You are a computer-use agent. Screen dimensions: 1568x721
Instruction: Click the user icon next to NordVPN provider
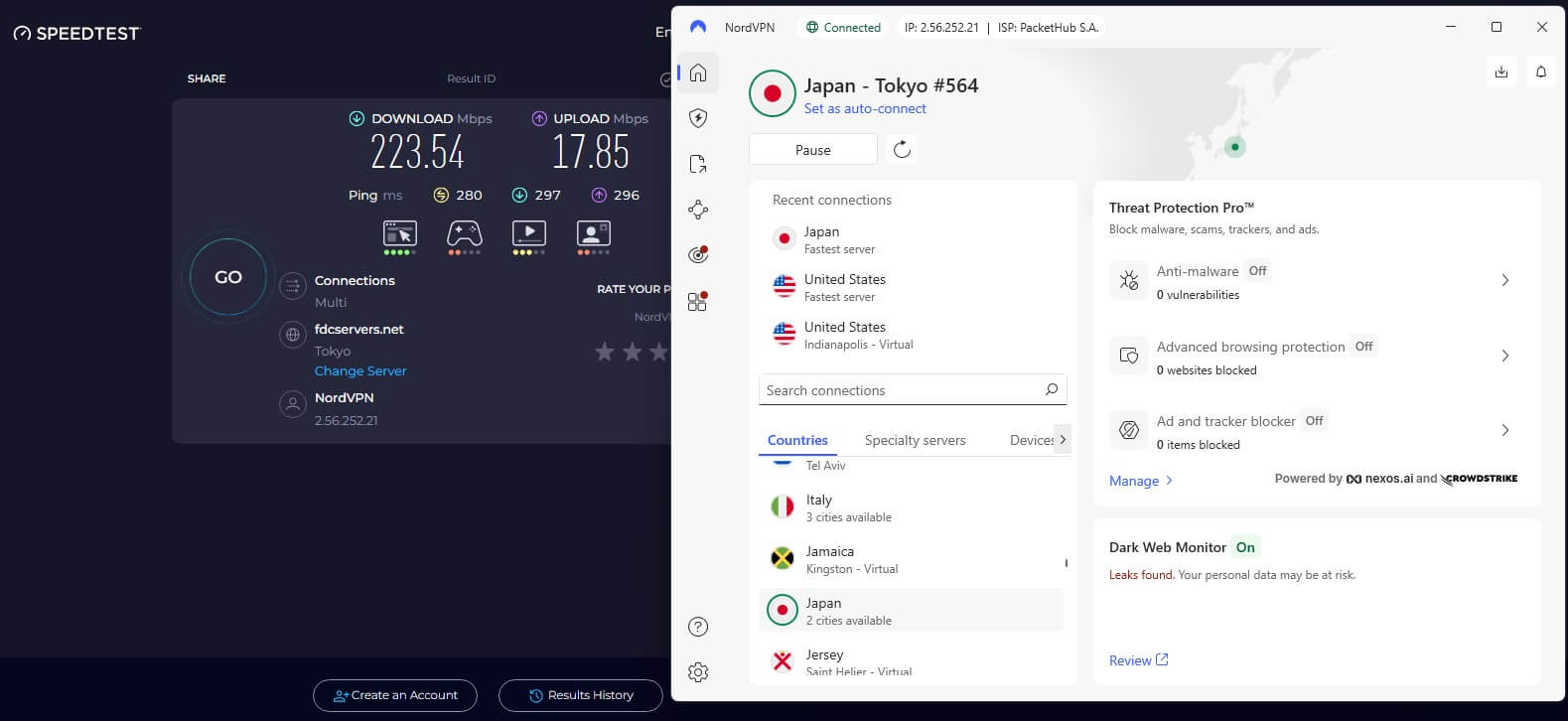[x=293, y=404]
